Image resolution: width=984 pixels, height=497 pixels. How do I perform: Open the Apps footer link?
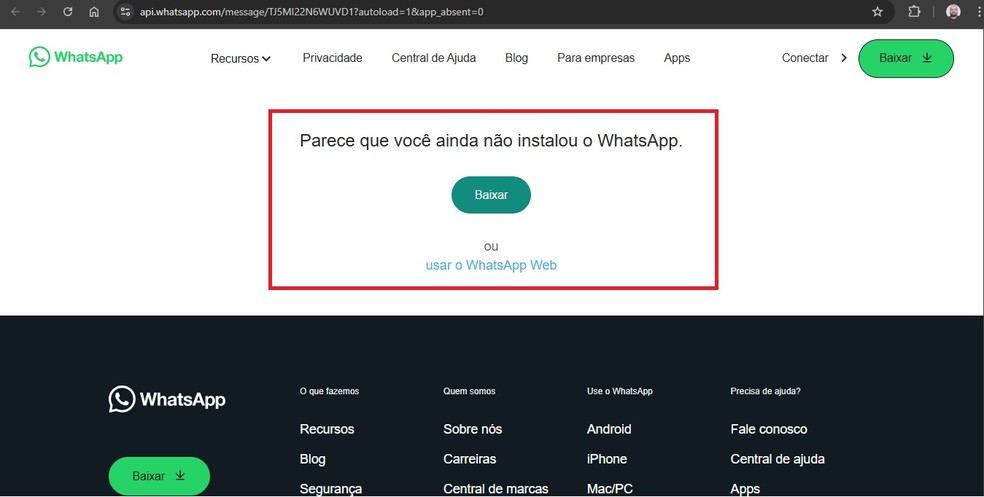[745, 489]
